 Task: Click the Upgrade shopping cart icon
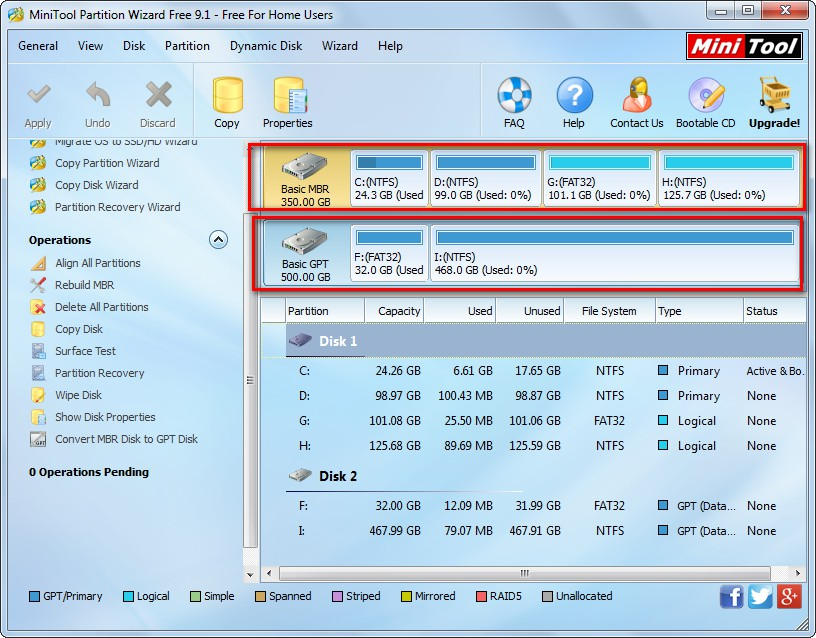pos(774,100)
